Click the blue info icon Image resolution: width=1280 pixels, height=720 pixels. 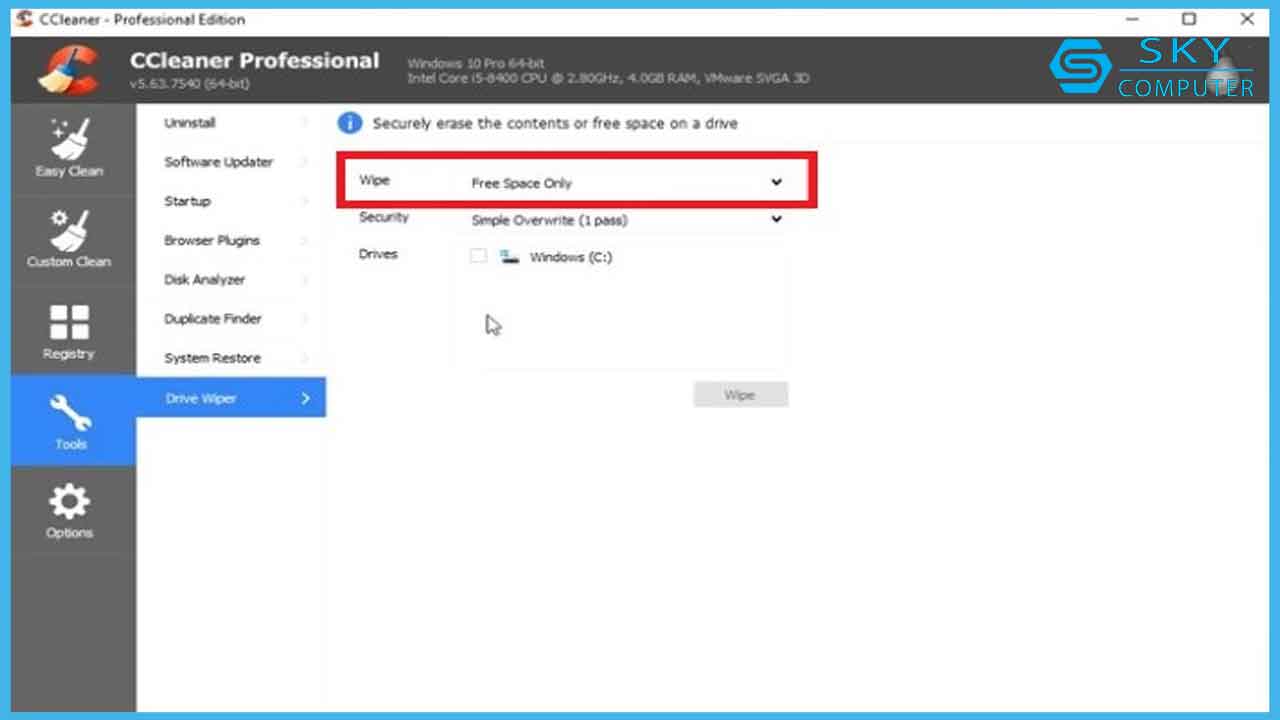pos(350,123)
